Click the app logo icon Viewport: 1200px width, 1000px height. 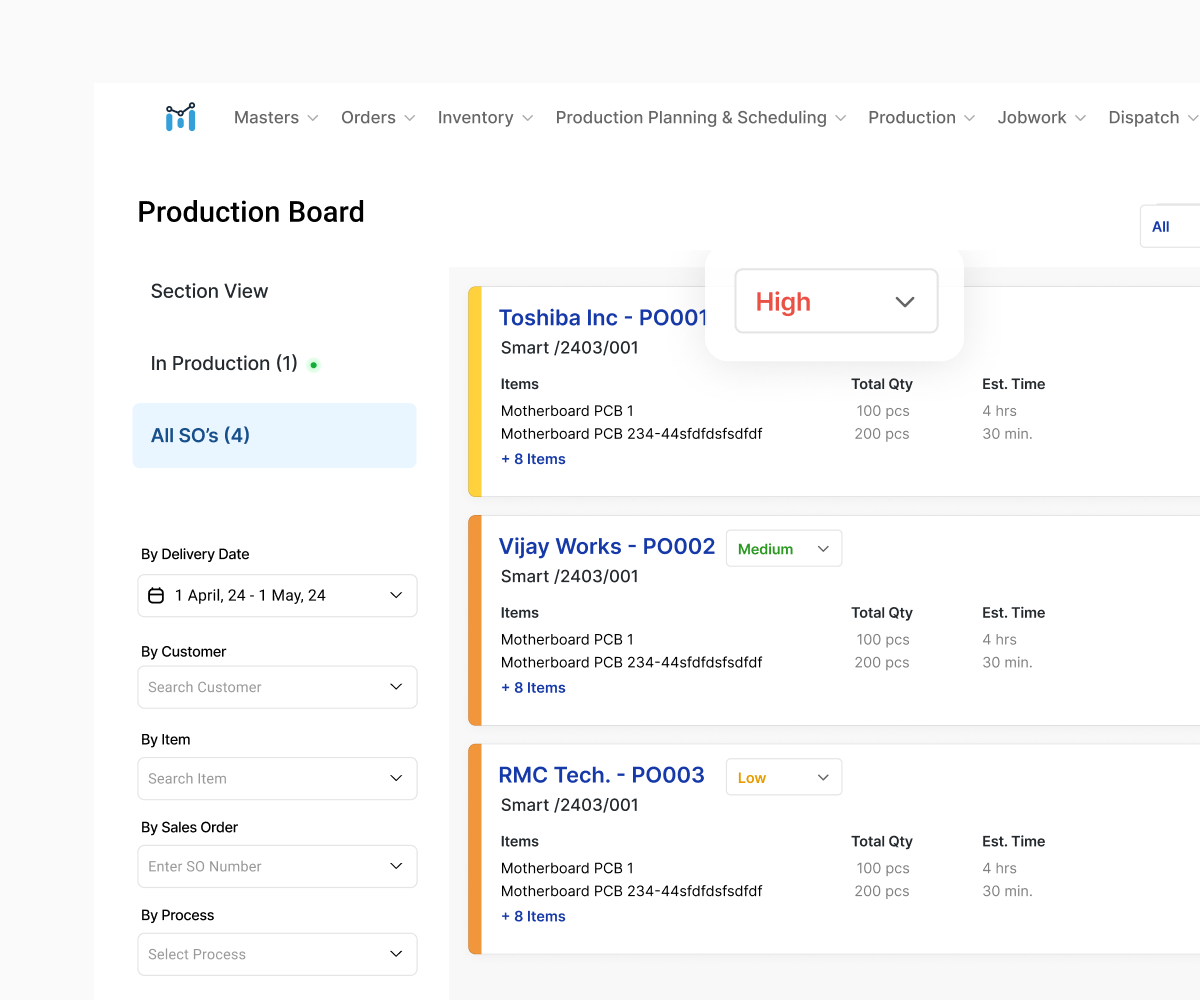click(x=181, y=117)
